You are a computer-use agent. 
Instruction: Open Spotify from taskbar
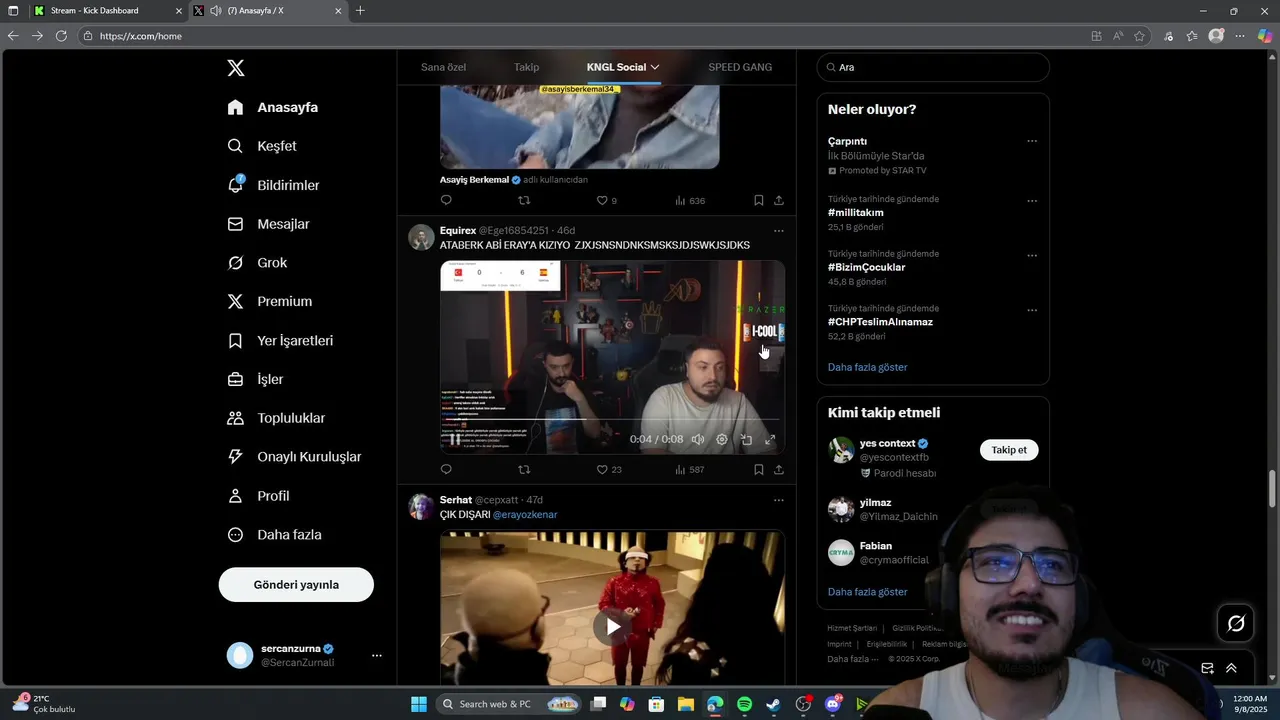pos(744,704)
